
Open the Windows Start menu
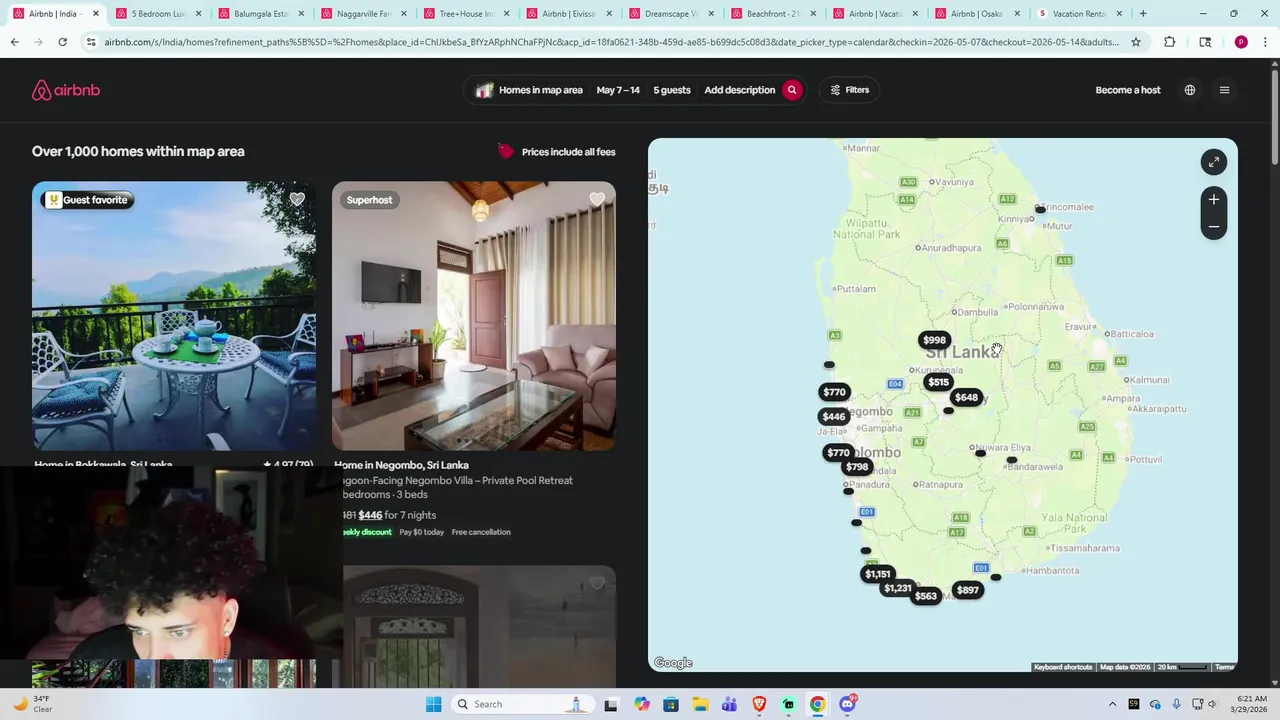[x=433, y=704]
